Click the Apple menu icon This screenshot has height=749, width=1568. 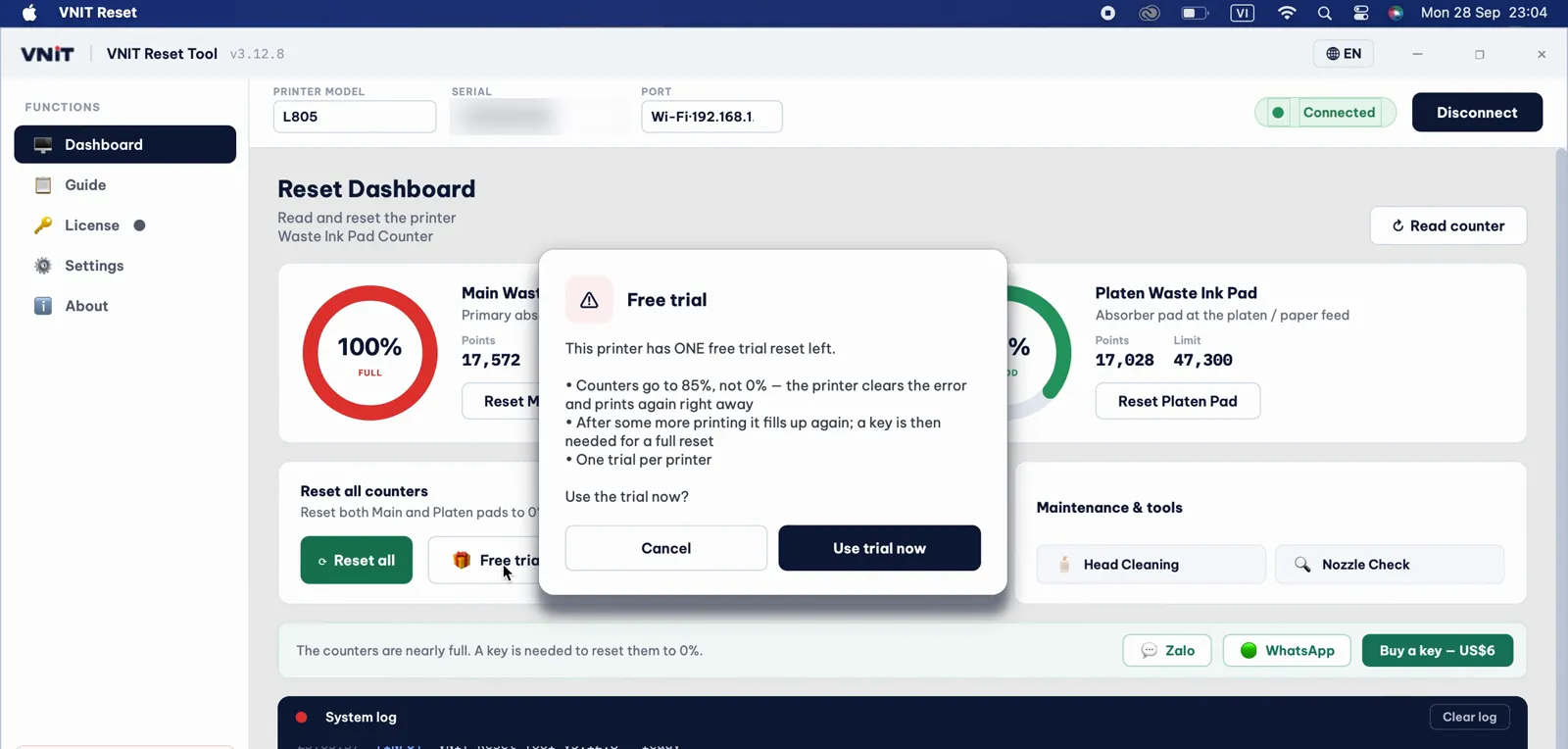click(29, 13)
